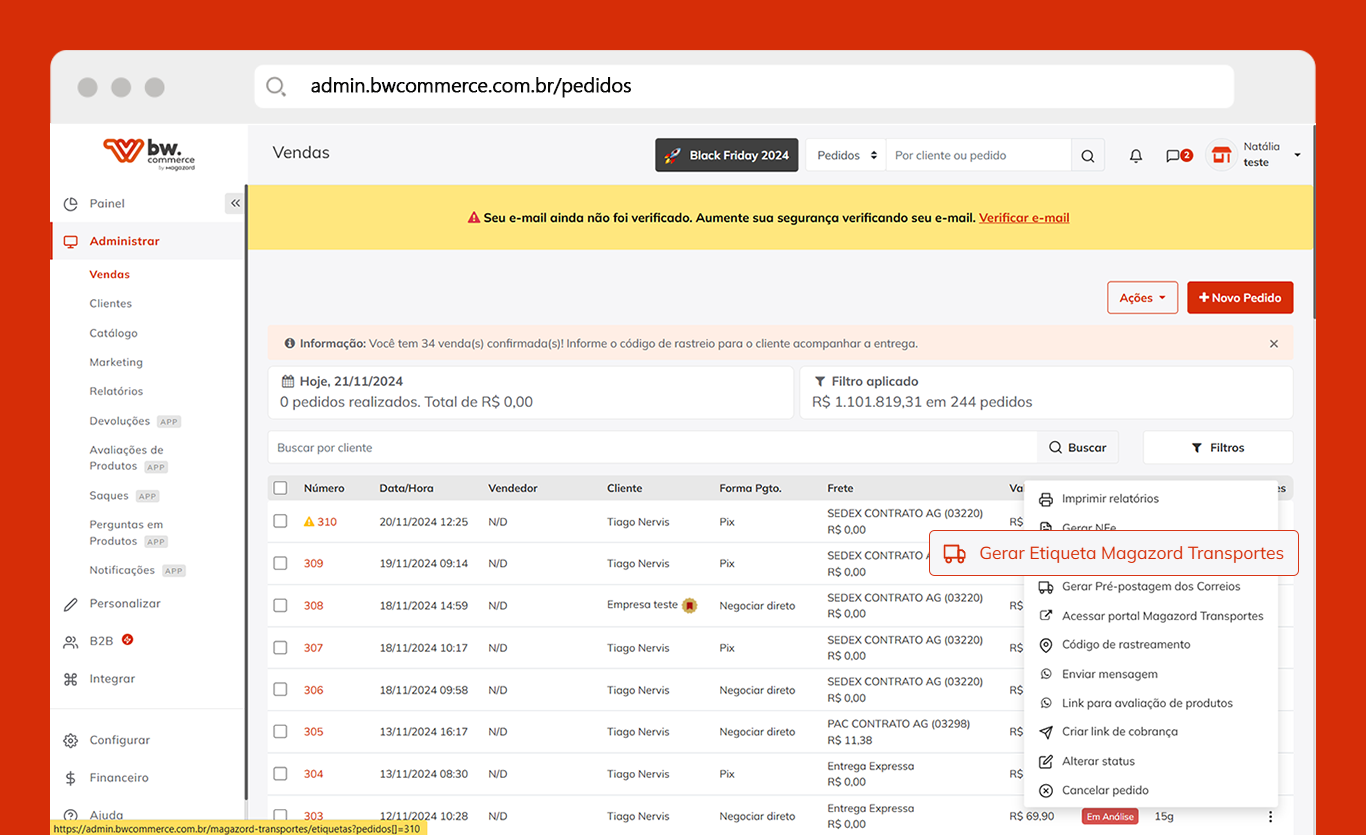Open Devoluções APP in sidebar
Image resolution: width=1366 pixels, height=835 pixels.
pos(135,421)
